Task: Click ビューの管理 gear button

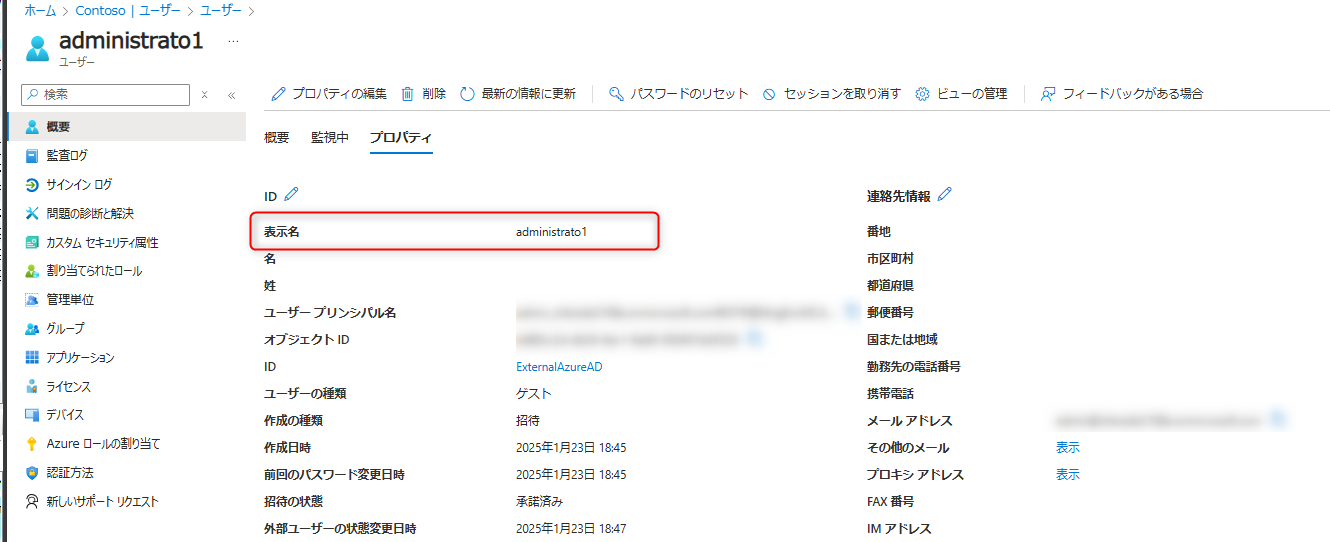Action: click(x=961, y=94)
